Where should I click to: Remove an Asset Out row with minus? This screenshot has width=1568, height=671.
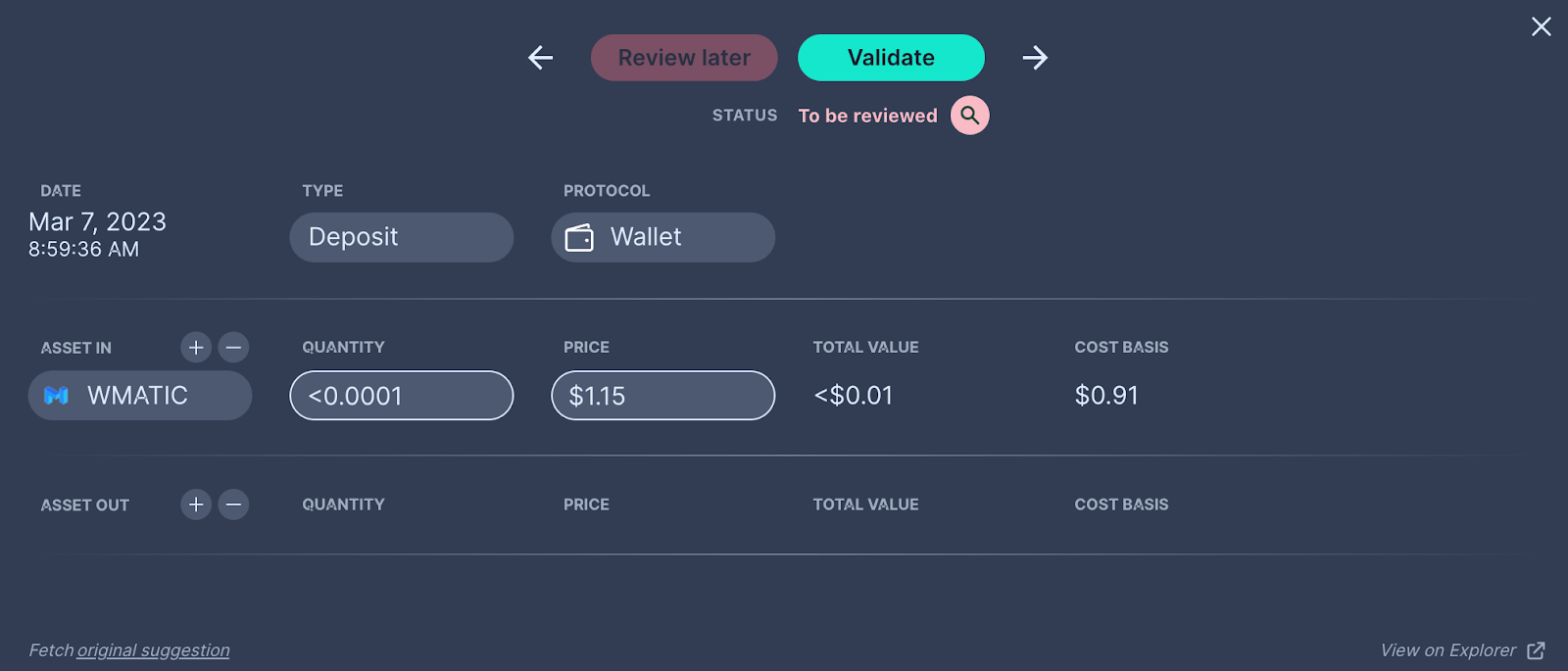233,504
